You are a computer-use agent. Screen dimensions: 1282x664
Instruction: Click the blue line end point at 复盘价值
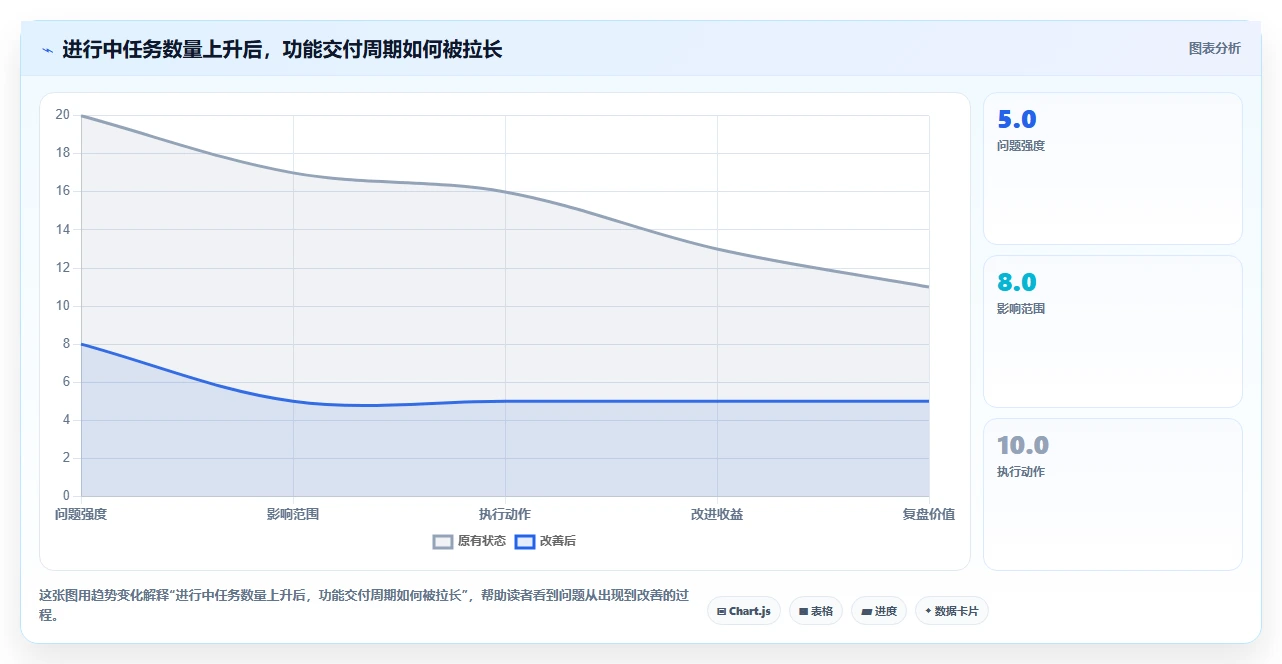coord(929,401)
